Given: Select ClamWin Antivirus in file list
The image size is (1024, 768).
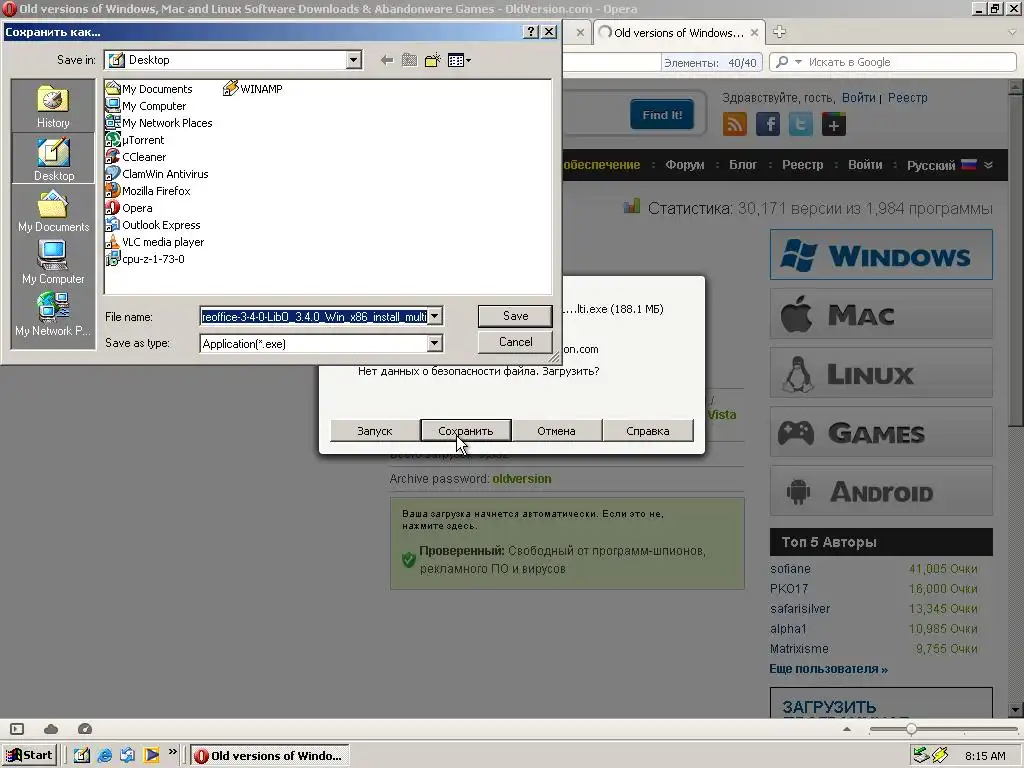Looking at the screenshot, I should click(x=157, y=174).
